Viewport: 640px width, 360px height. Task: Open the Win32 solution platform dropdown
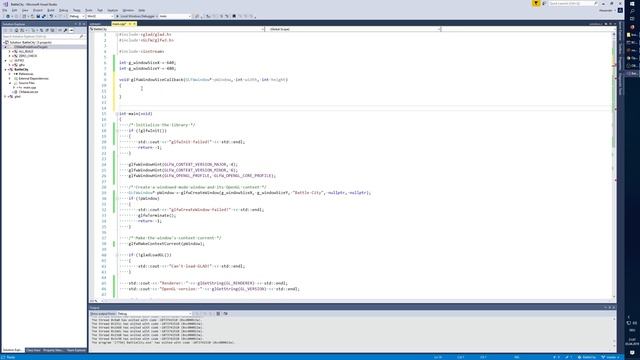pyautogui.click(x=100, y=16)
